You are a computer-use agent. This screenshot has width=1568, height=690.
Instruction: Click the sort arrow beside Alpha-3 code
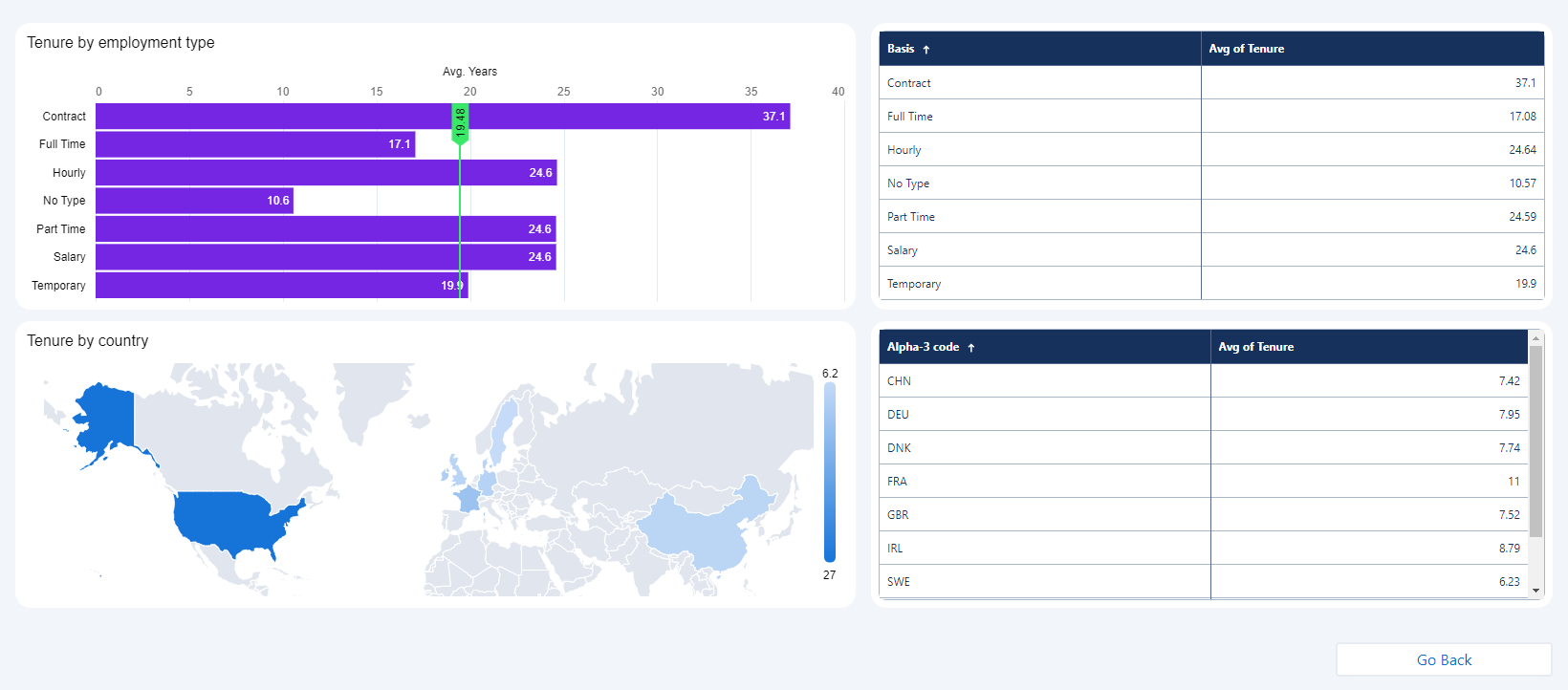coord(971,348)
